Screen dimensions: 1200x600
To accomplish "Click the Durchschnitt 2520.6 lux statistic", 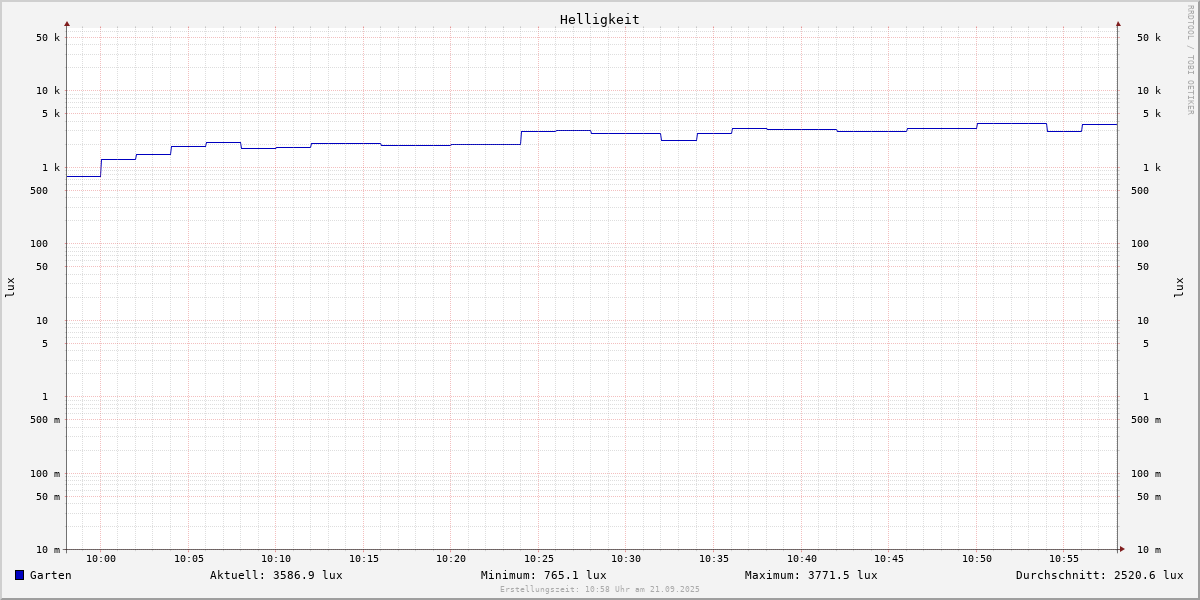I will coord(1099,575).
